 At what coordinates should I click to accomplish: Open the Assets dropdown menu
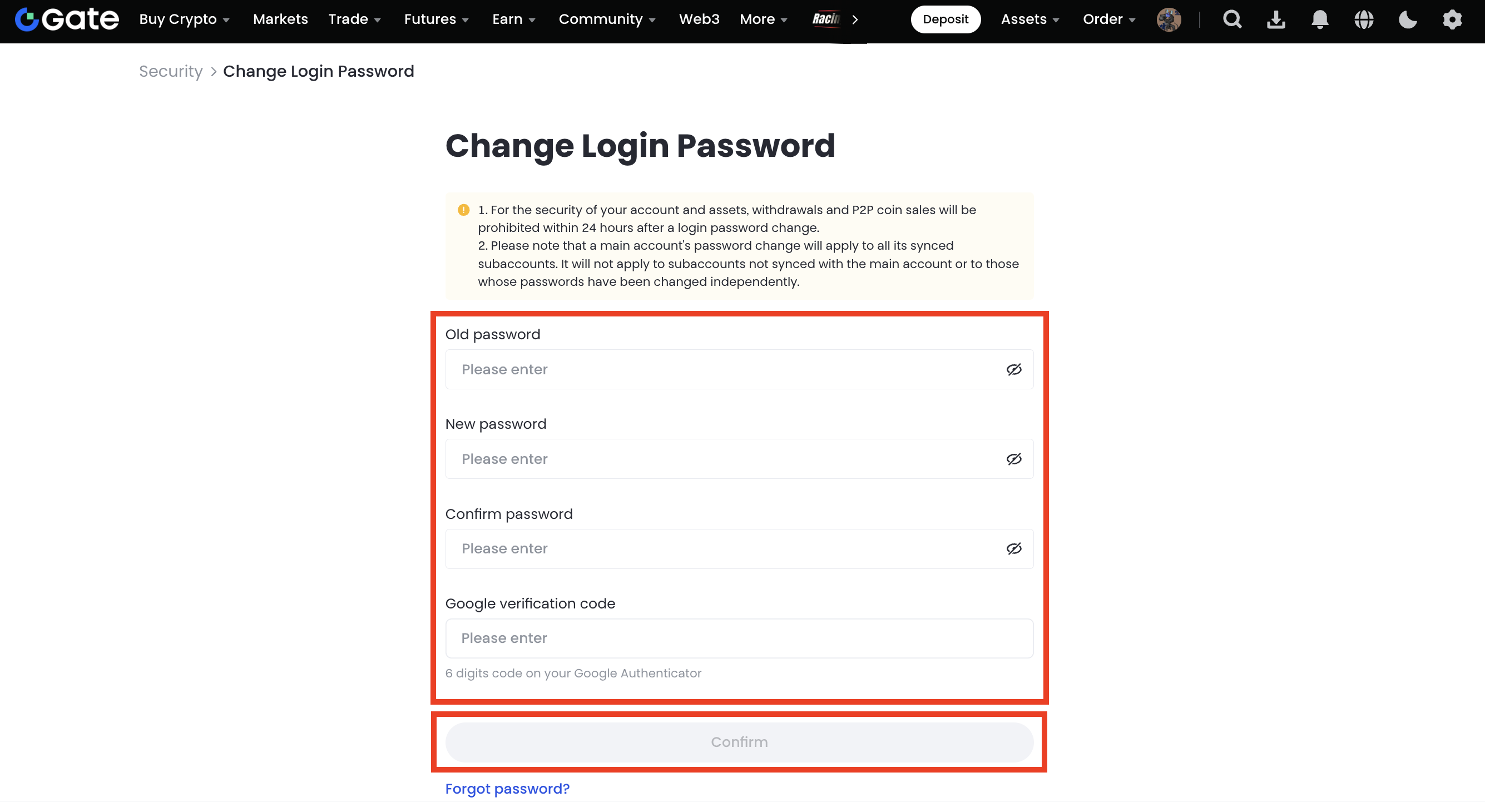pyautogui.click(x=1029, y=19)
